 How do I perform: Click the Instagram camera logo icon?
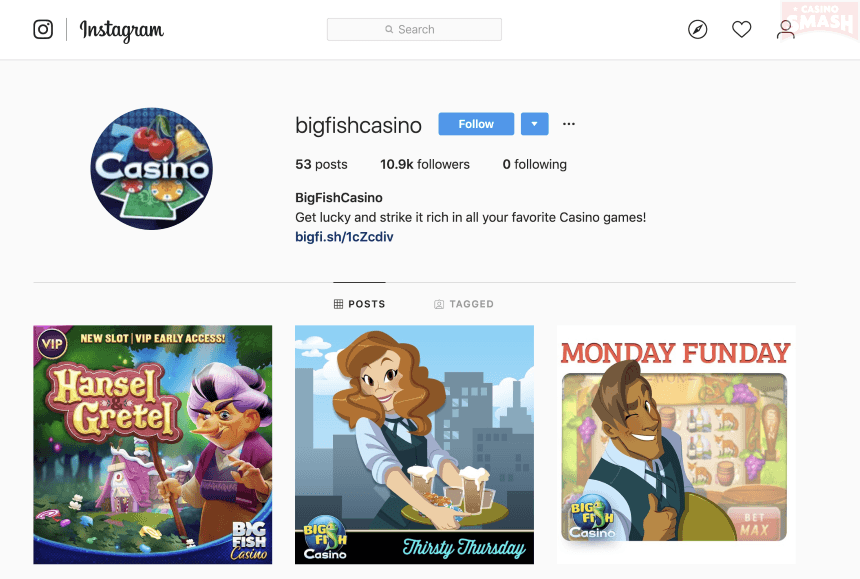point(43,29)
